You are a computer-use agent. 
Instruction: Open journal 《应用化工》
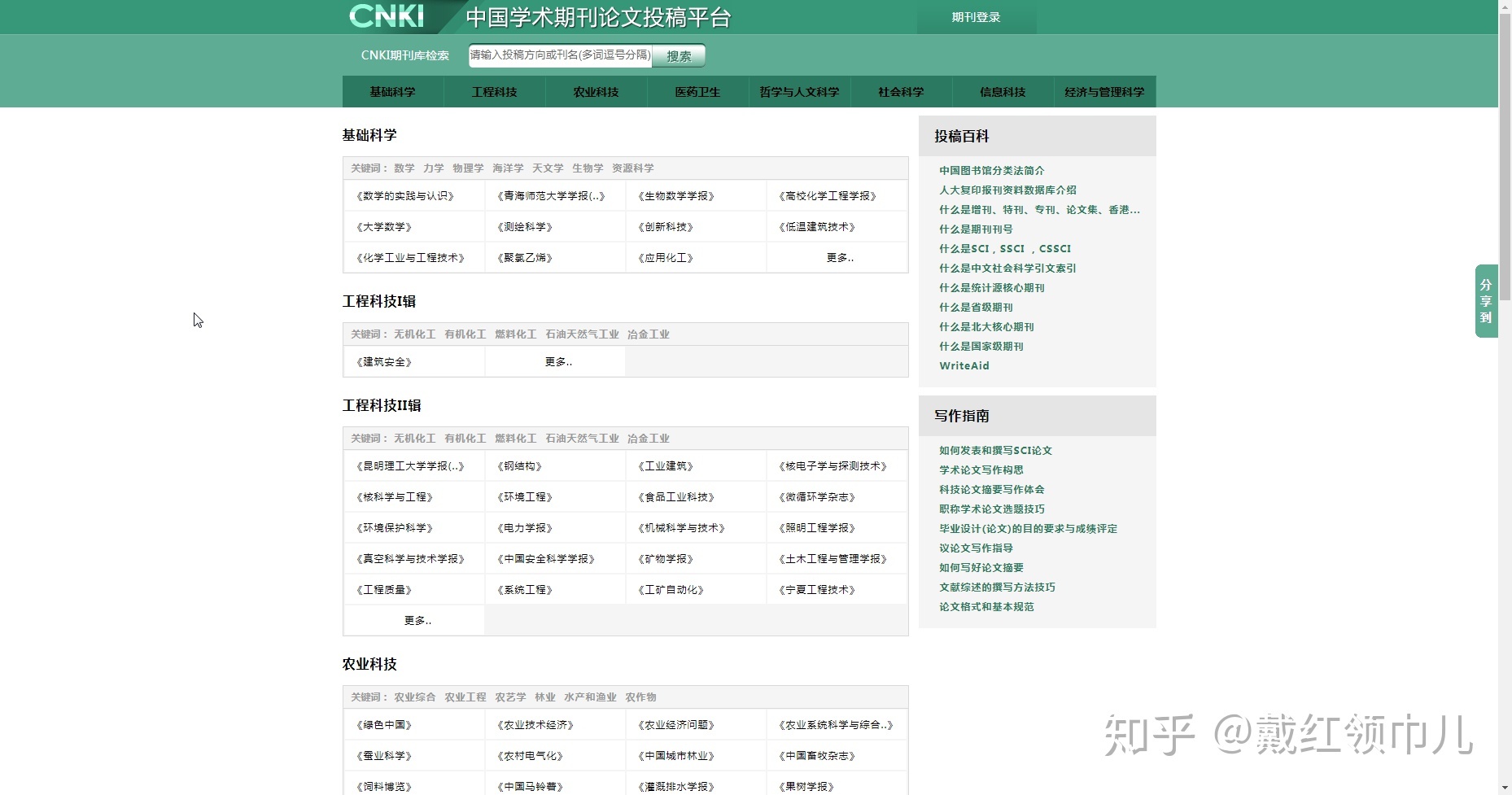click(x=666, y=258)
